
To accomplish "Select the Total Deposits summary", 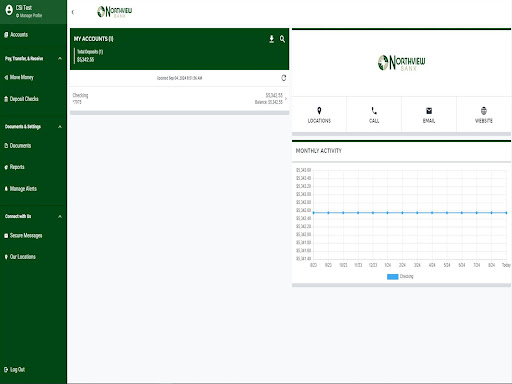I will coord(90,56).
